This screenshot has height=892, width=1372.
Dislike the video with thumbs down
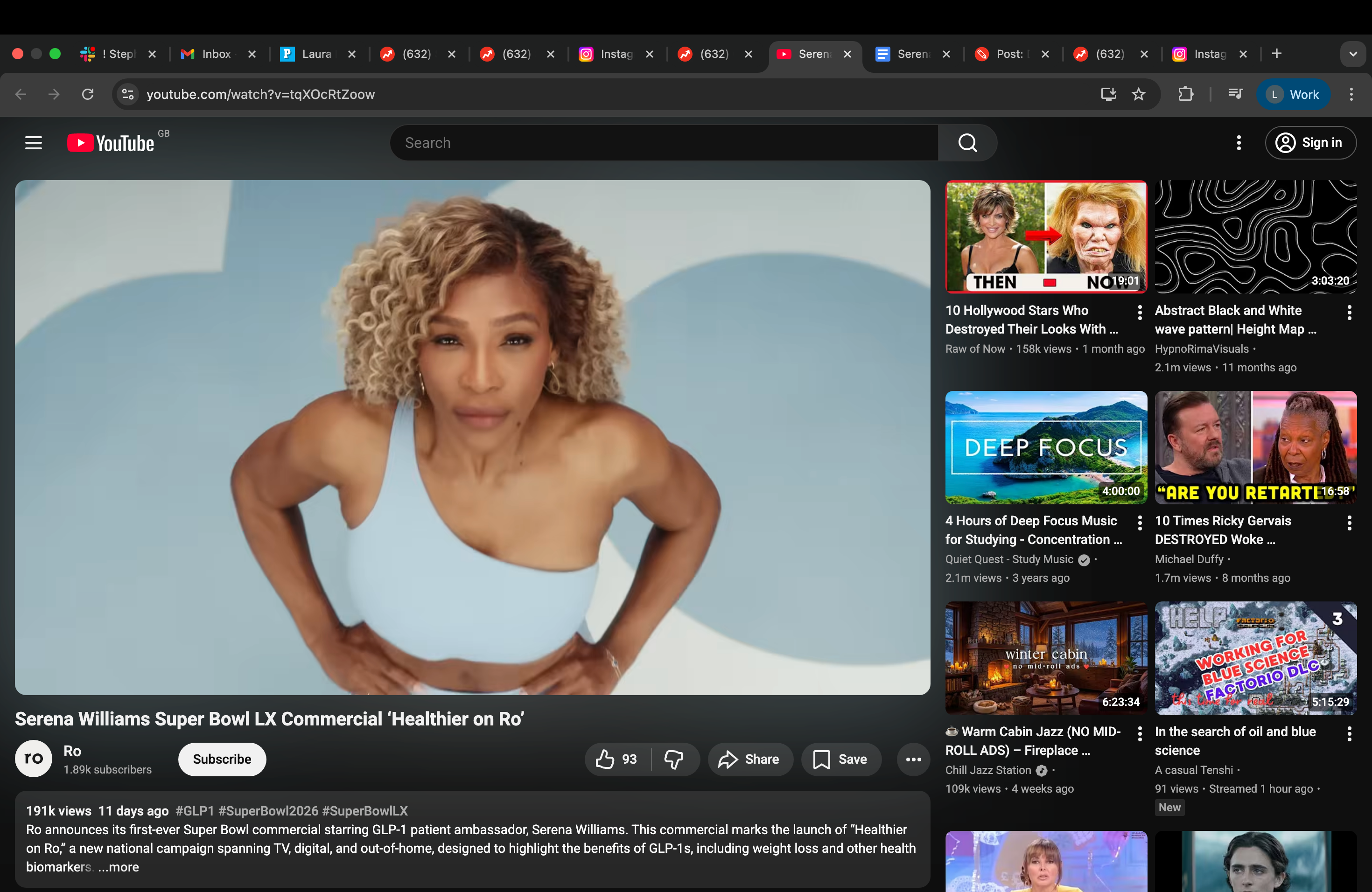pyautogui.click(x=674, y=759)
